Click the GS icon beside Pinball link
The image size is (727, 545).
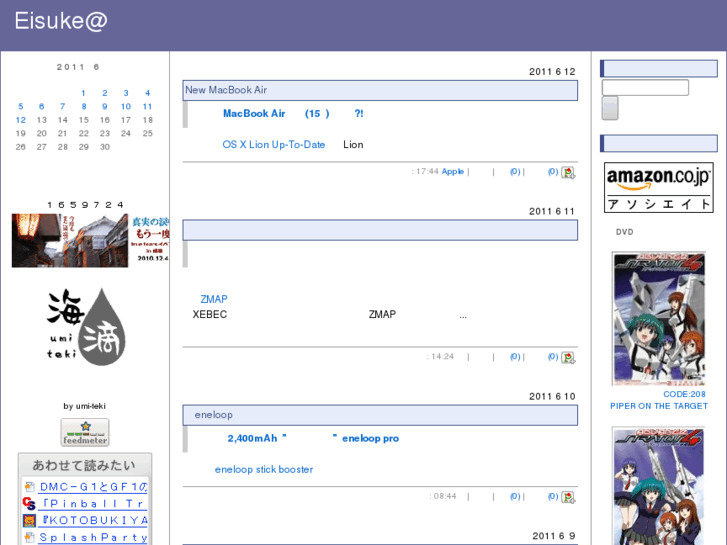click(29, 504)
